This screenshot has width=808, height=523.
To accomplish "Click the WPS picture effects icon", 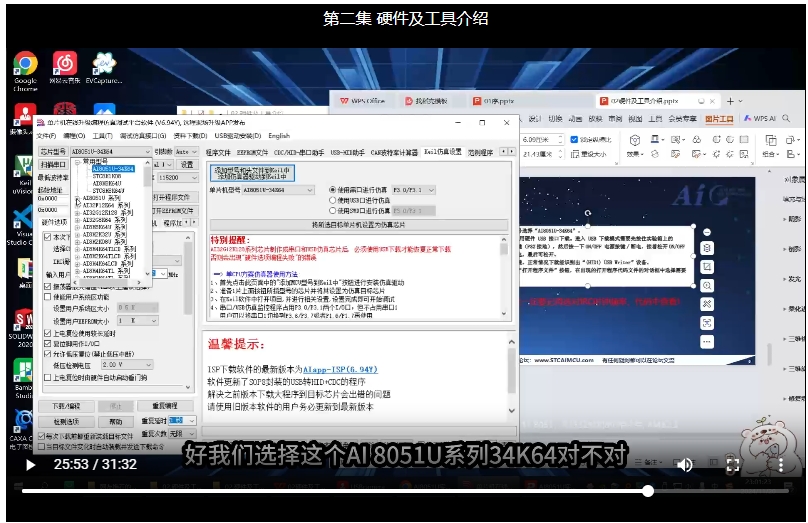I will click(635, 144).
